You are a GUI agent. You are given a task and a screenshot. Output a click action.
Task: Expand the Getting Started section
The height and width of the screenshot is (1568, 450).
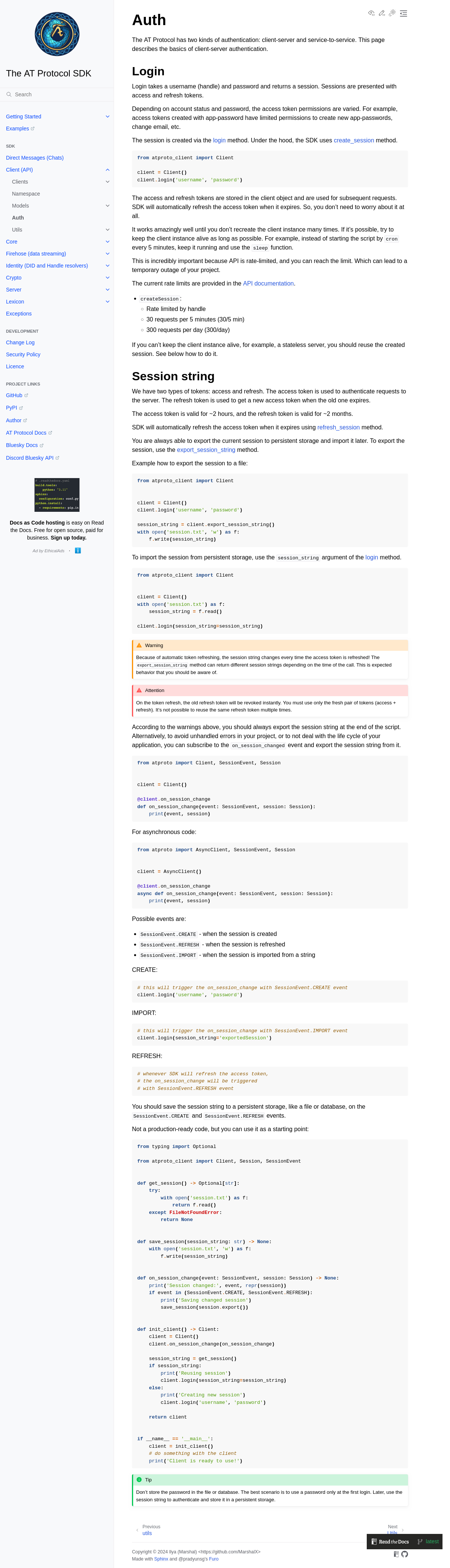[x=108, y=116]
